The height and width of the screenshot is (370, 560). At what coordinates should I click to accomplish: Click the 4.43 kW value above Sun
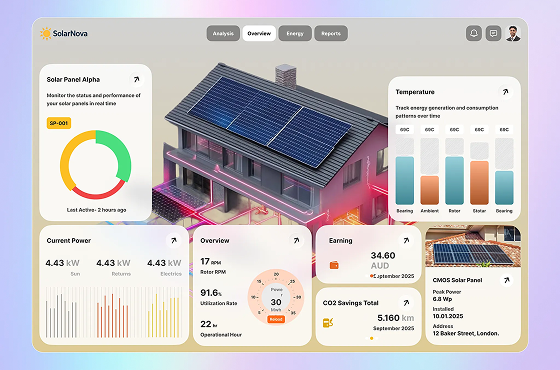pos(62,263)
